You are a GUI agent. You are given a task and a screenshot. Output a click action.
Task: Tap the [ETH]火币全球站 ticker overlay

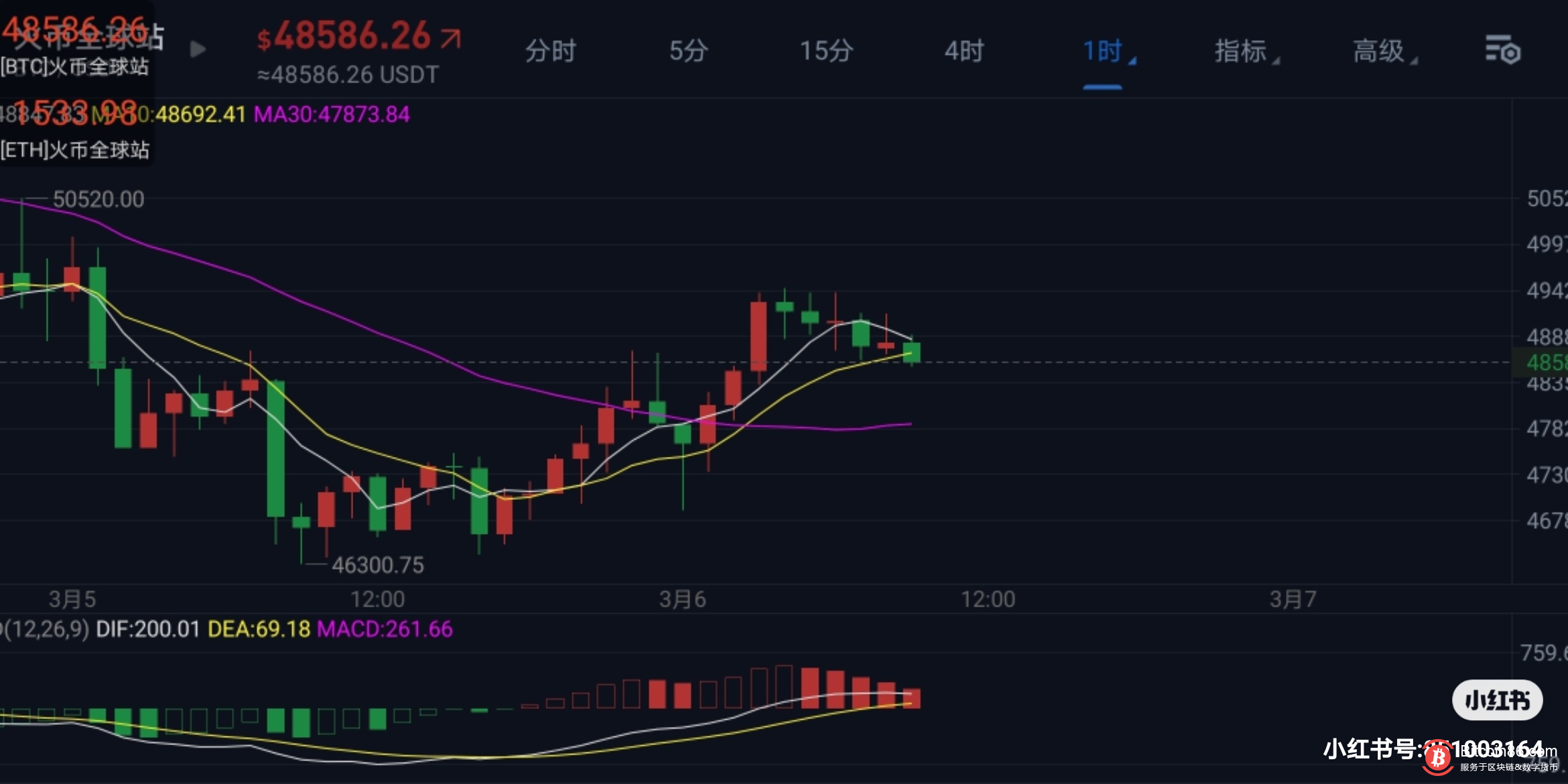[x=75, y=149]
